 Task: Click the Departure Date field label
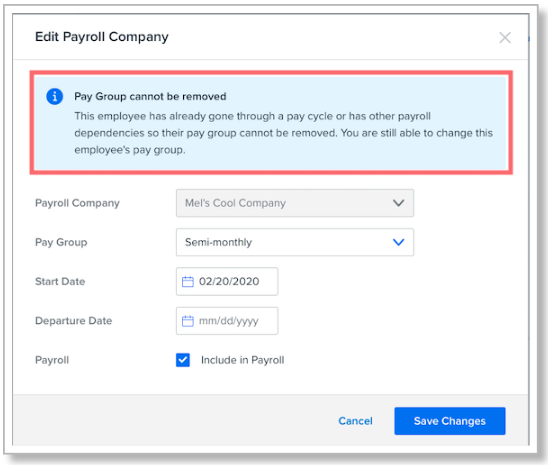[74, 321]
